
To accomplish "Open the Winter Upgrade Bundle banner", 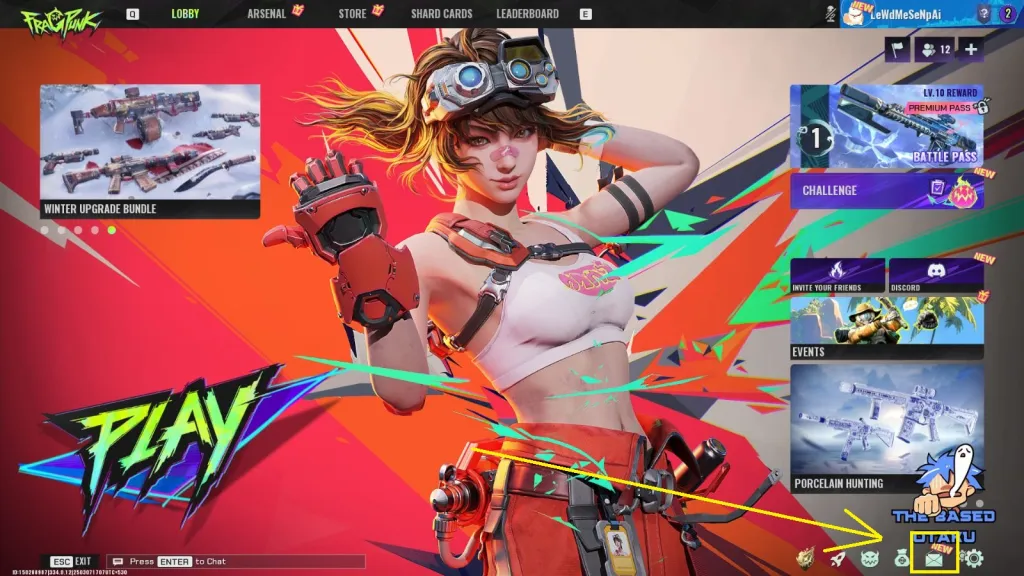I will [150, 151].
